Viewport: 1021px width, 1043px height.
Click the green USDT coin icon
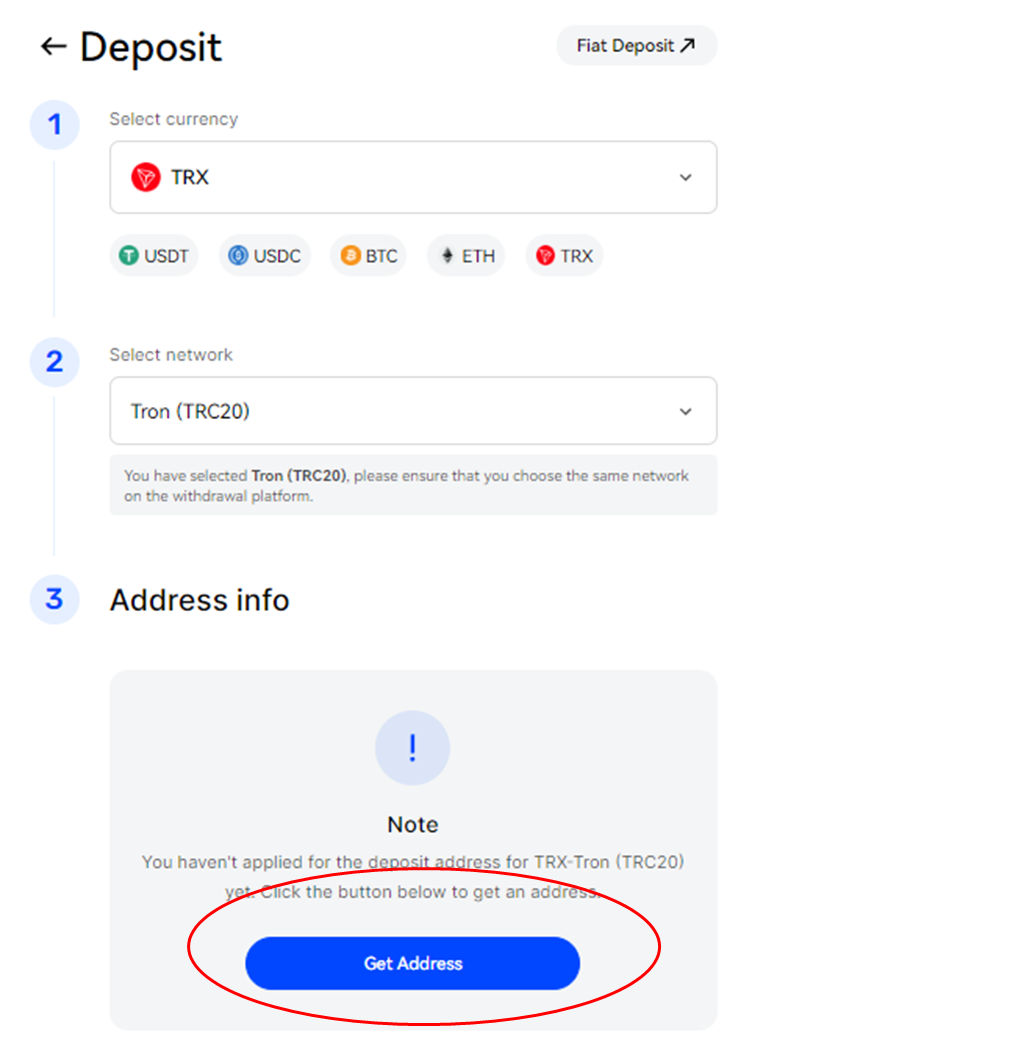click(x=128, y=255)
